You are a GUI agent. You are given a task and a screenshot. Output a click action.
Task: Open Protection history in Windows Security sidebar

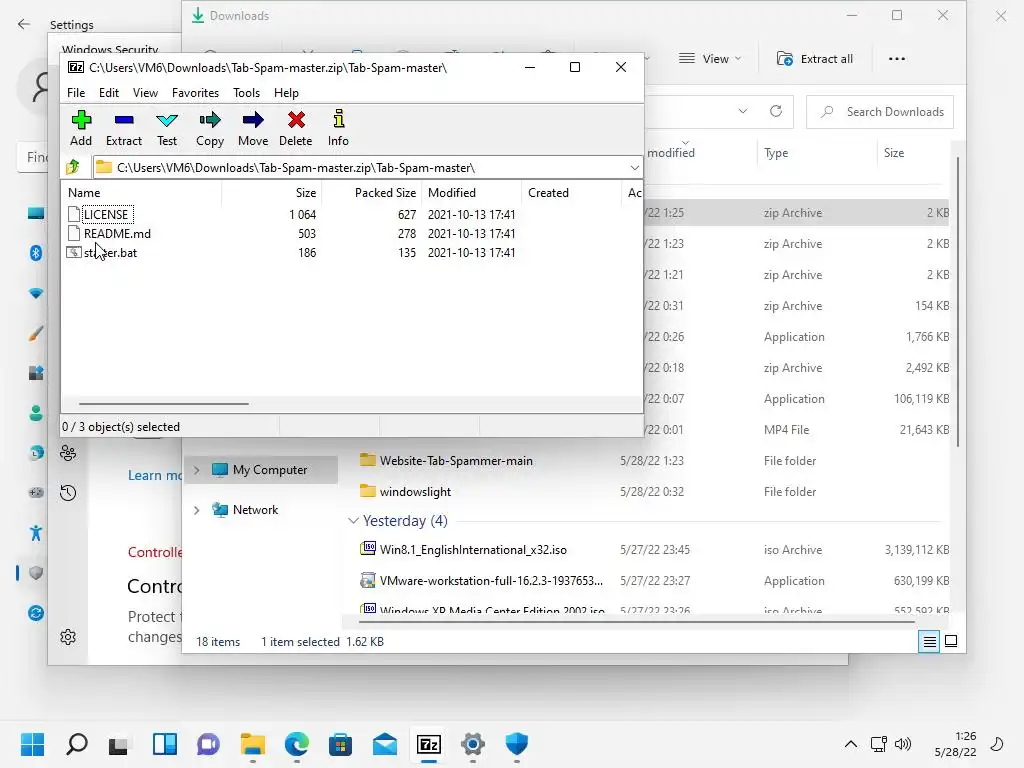tap(68, 492)
